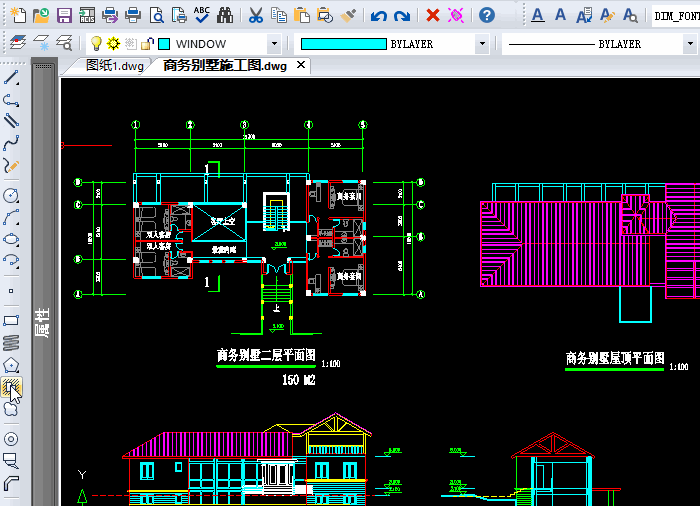The width and height of the screenshot is (700, 506).
Task: Create a new drawing file
Action: point(18,15)
